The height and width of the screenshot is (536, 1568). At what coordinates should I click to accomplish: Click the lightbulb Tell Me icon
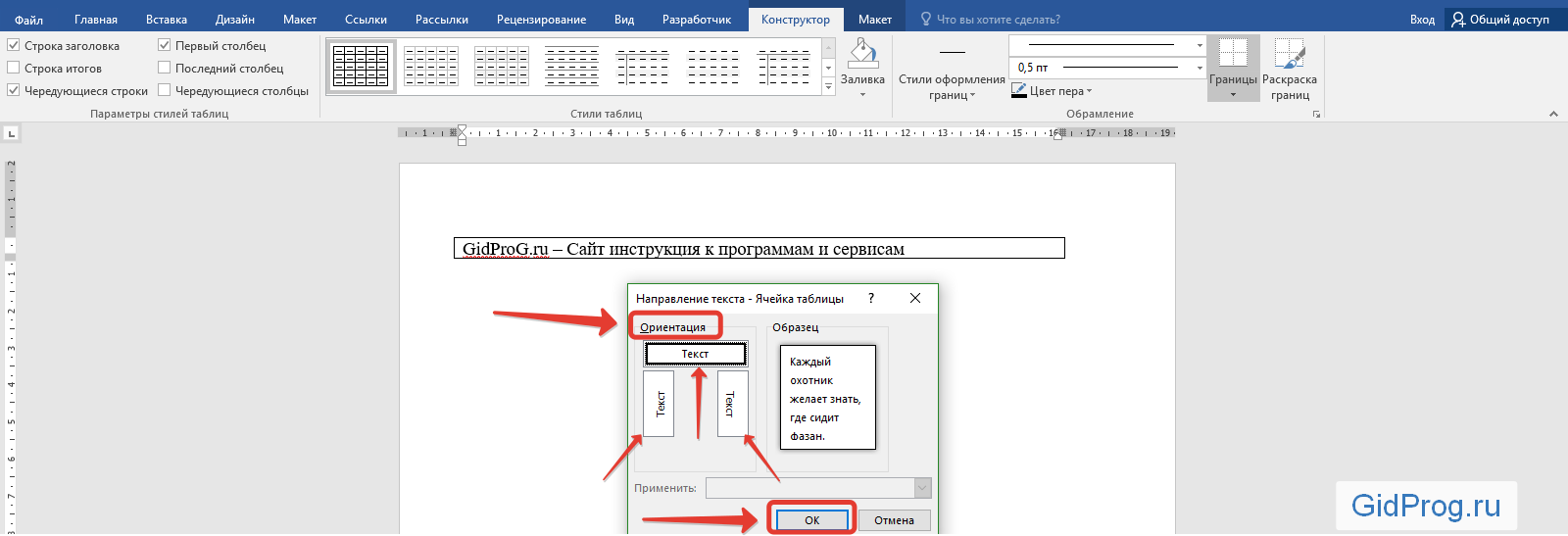click(925, 19)
